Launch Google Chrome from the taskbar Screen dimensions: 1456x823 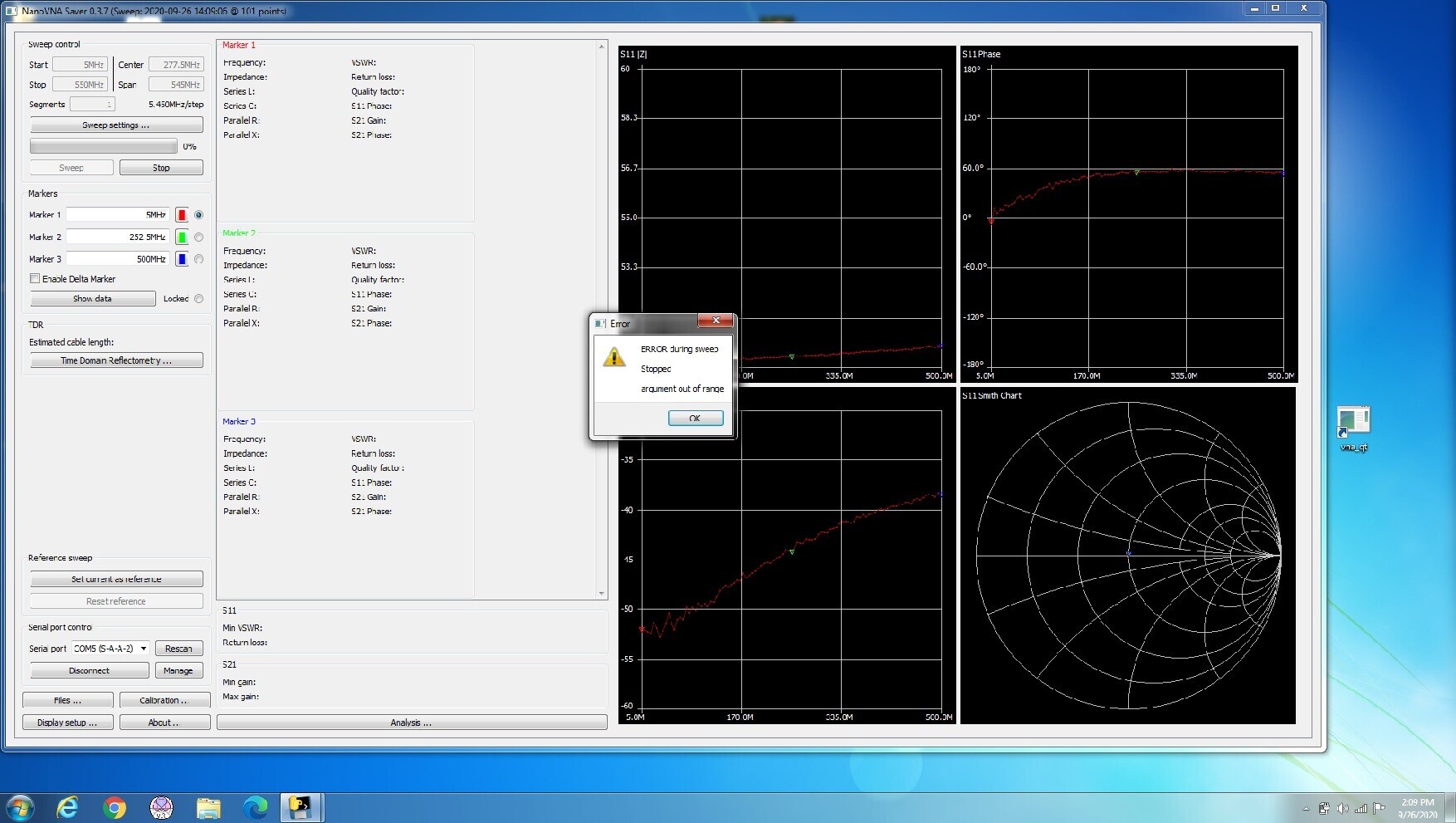coord(115,807)
